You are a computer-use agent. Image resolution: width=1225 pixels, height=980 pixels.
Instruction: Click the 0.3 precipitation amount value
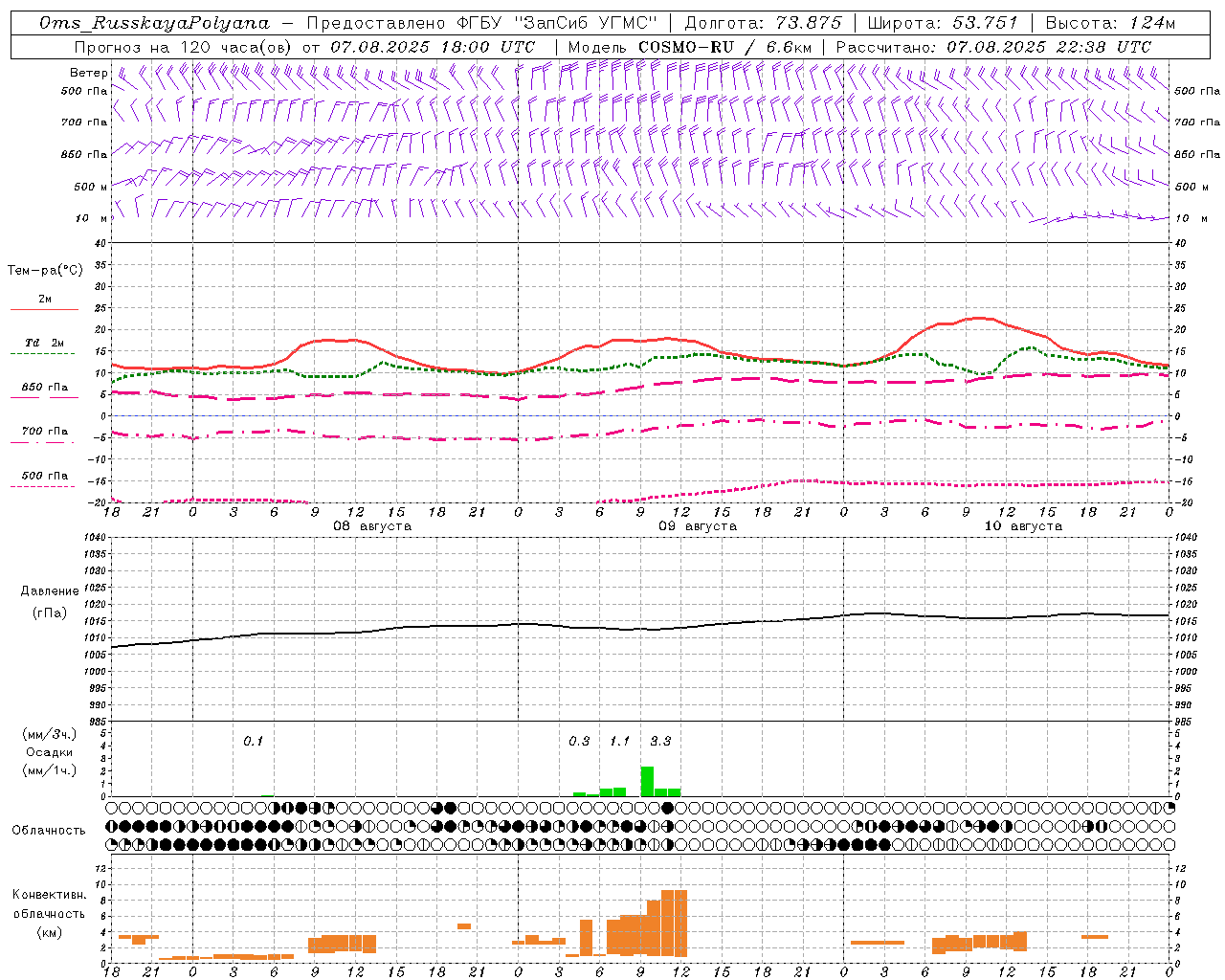tap(579, 742)
